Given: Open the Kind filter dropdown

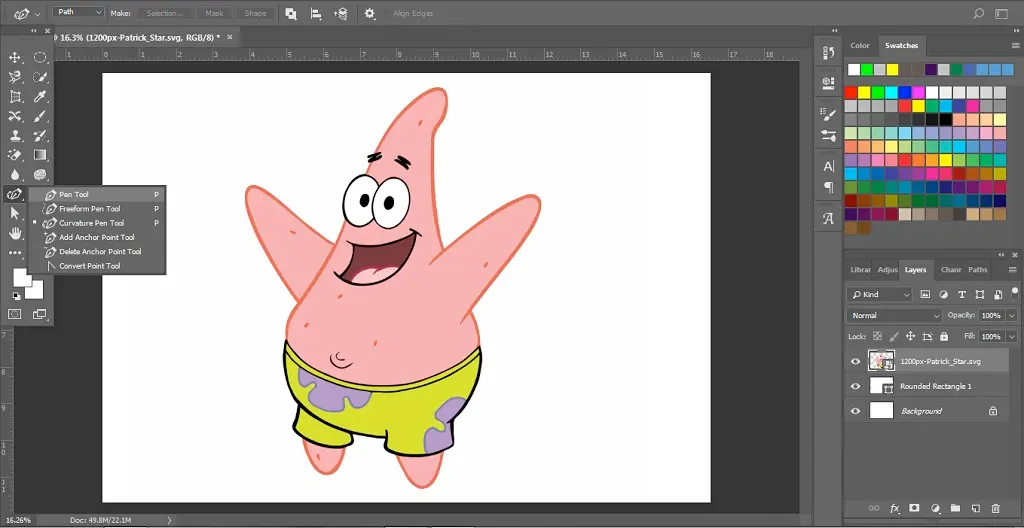Looking at the screenshot, I should tap(878, 295).
